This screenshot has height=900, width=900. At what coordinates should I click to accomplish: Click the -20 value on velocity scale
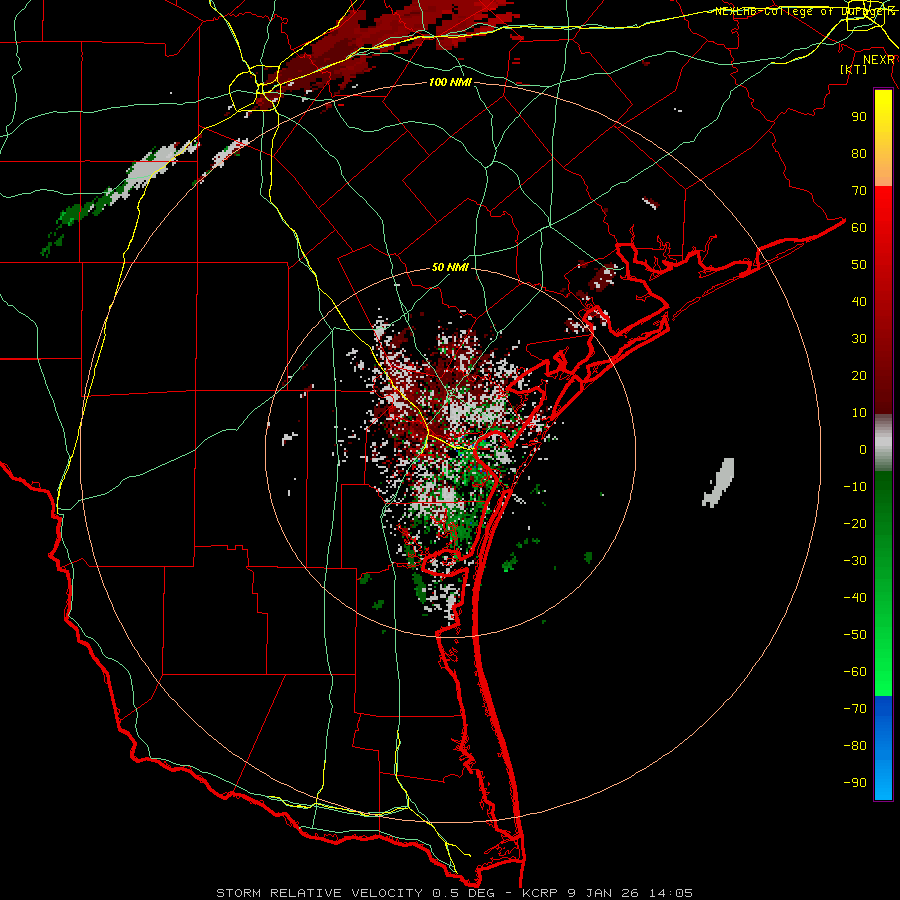855,523
